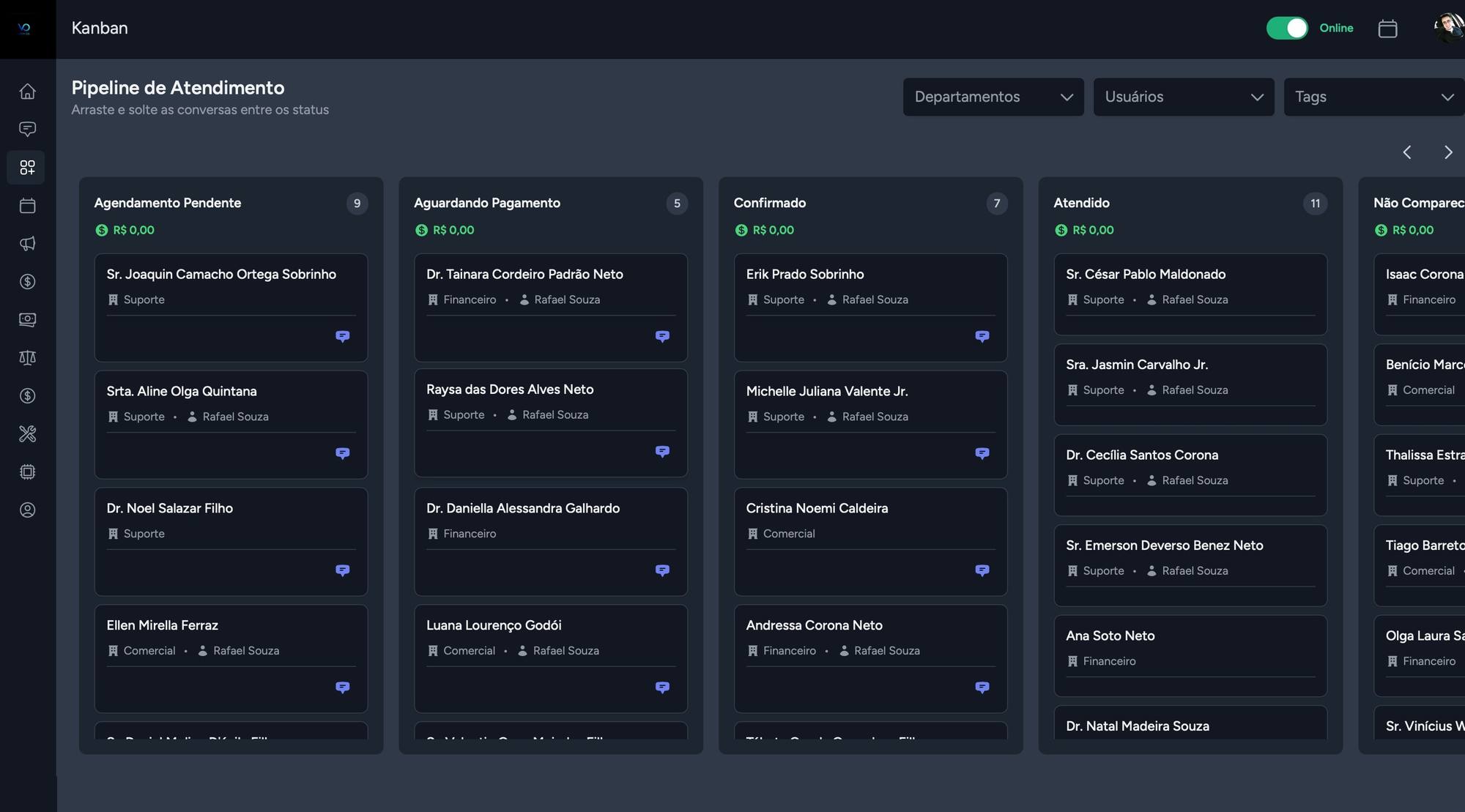Viewport: 1465px width, 812px height.
Task: Click the calendar icon in top bar
Action: pos(1387,29)
